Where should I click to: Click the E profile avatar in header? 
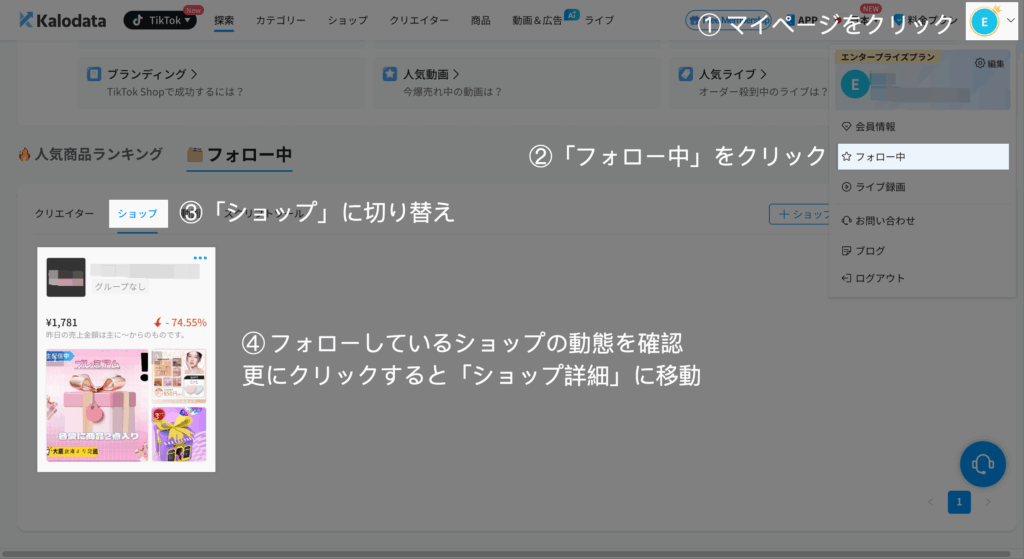coord(984,22)
